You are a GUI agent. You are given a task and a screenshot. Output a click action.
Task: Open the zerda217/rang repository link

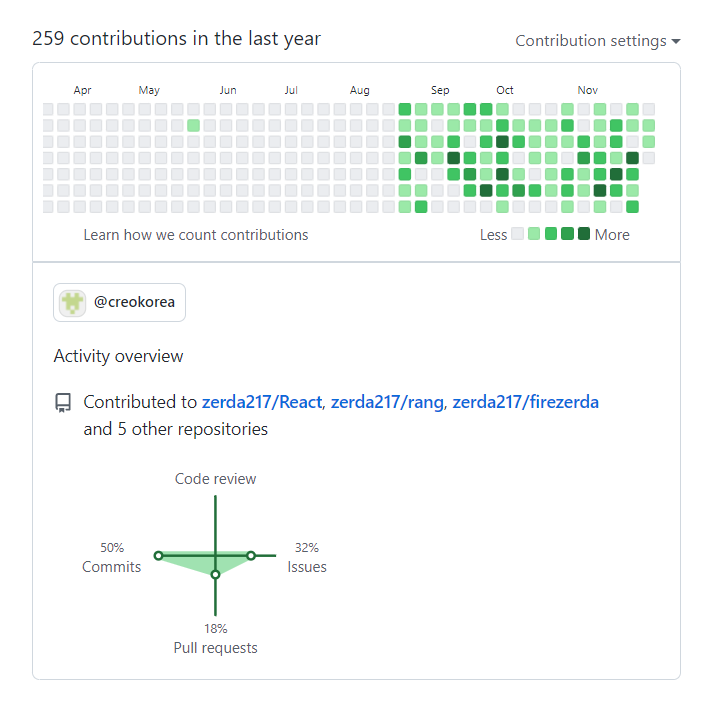pos(387,402)
